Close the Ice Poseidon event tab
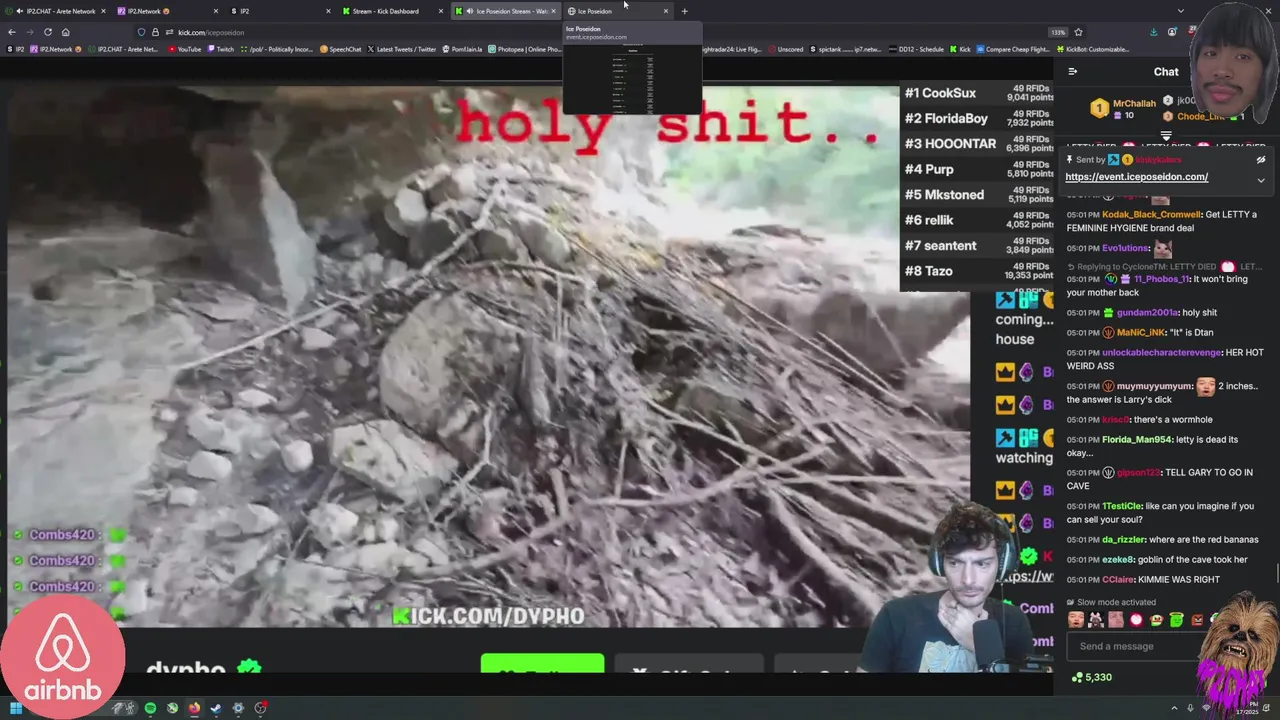1280x720 pixels. tap(665, 11)
